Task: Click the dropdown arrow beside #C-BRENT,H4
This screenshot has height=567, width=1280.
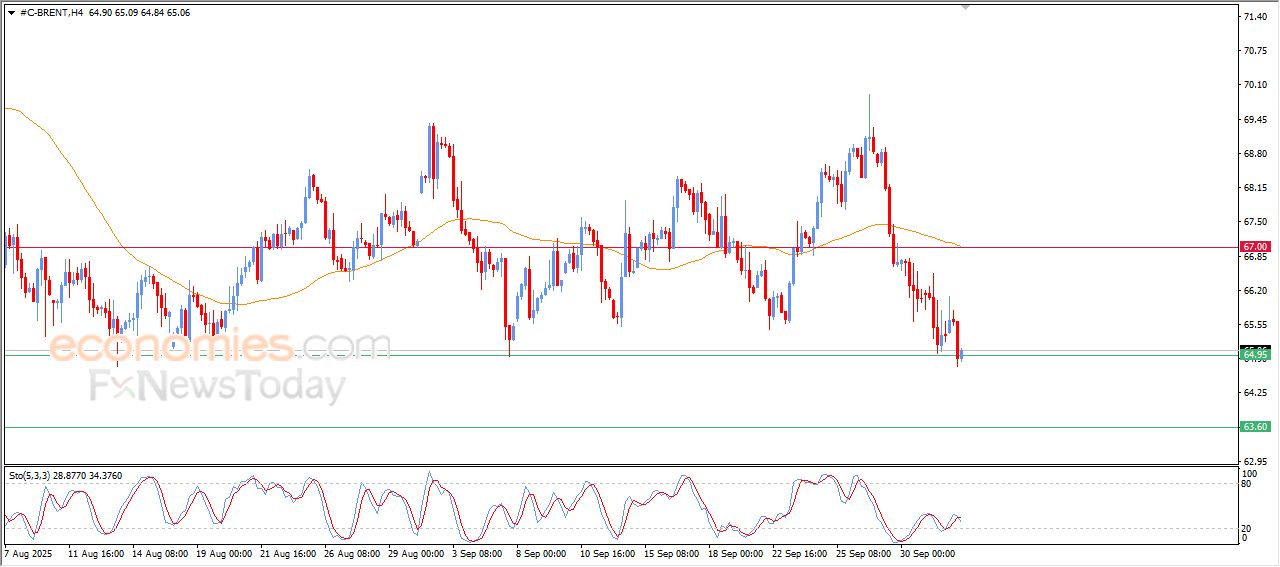Action: coord(11,13)
